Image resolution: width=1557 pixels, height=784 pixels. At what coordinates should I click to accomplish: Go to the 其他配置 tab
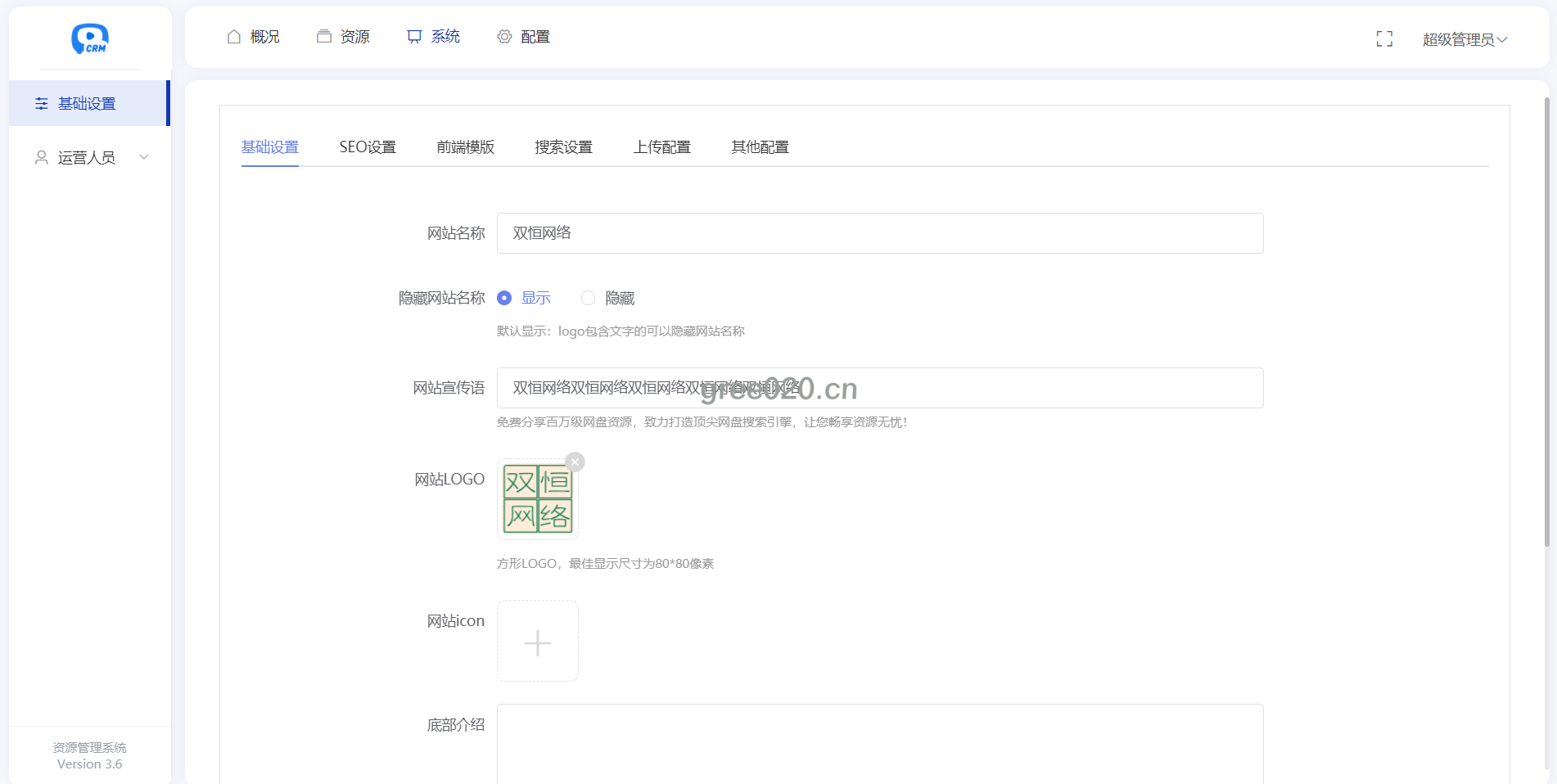(760, 147)
